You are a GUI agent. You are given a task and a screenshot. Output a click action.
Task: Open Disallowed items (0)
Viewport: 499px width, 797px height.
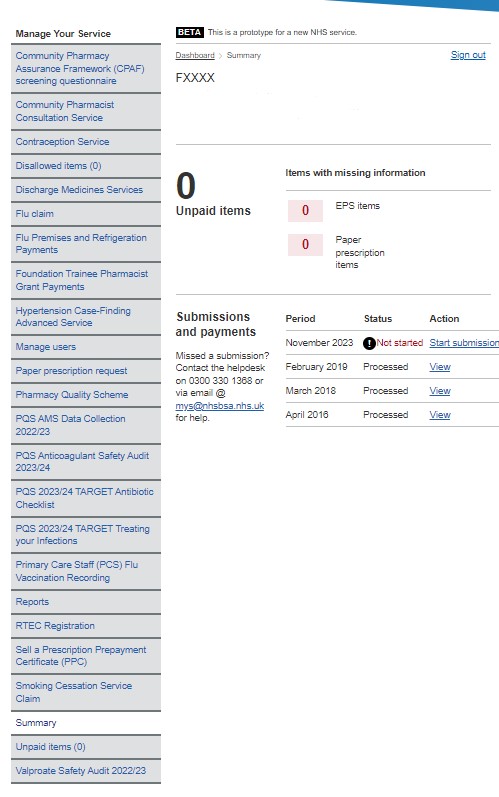tap(86, 166)
